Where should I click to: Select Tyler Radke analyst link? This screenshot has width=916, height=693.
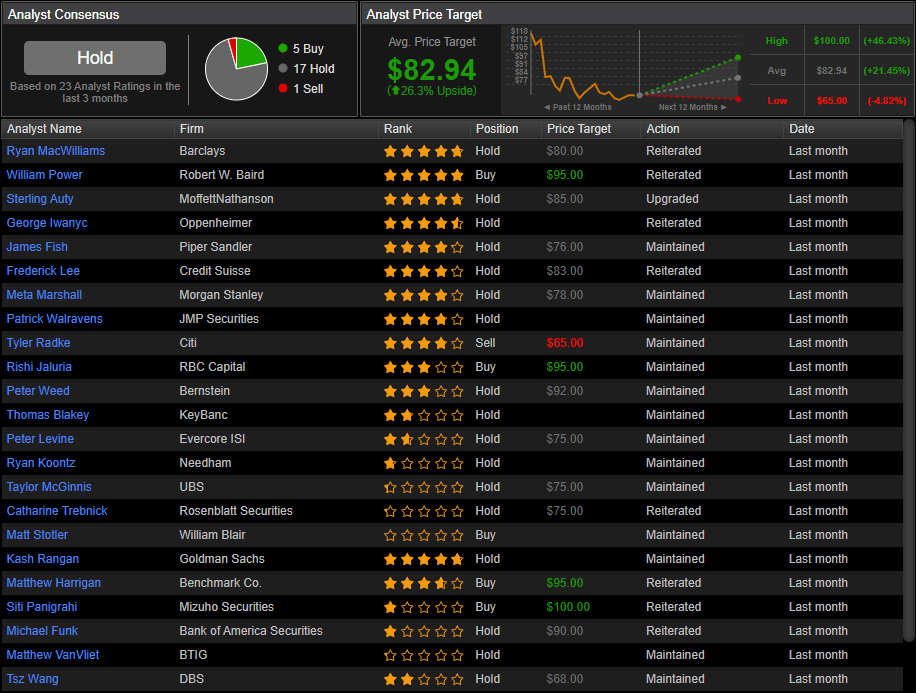point(38,342)
